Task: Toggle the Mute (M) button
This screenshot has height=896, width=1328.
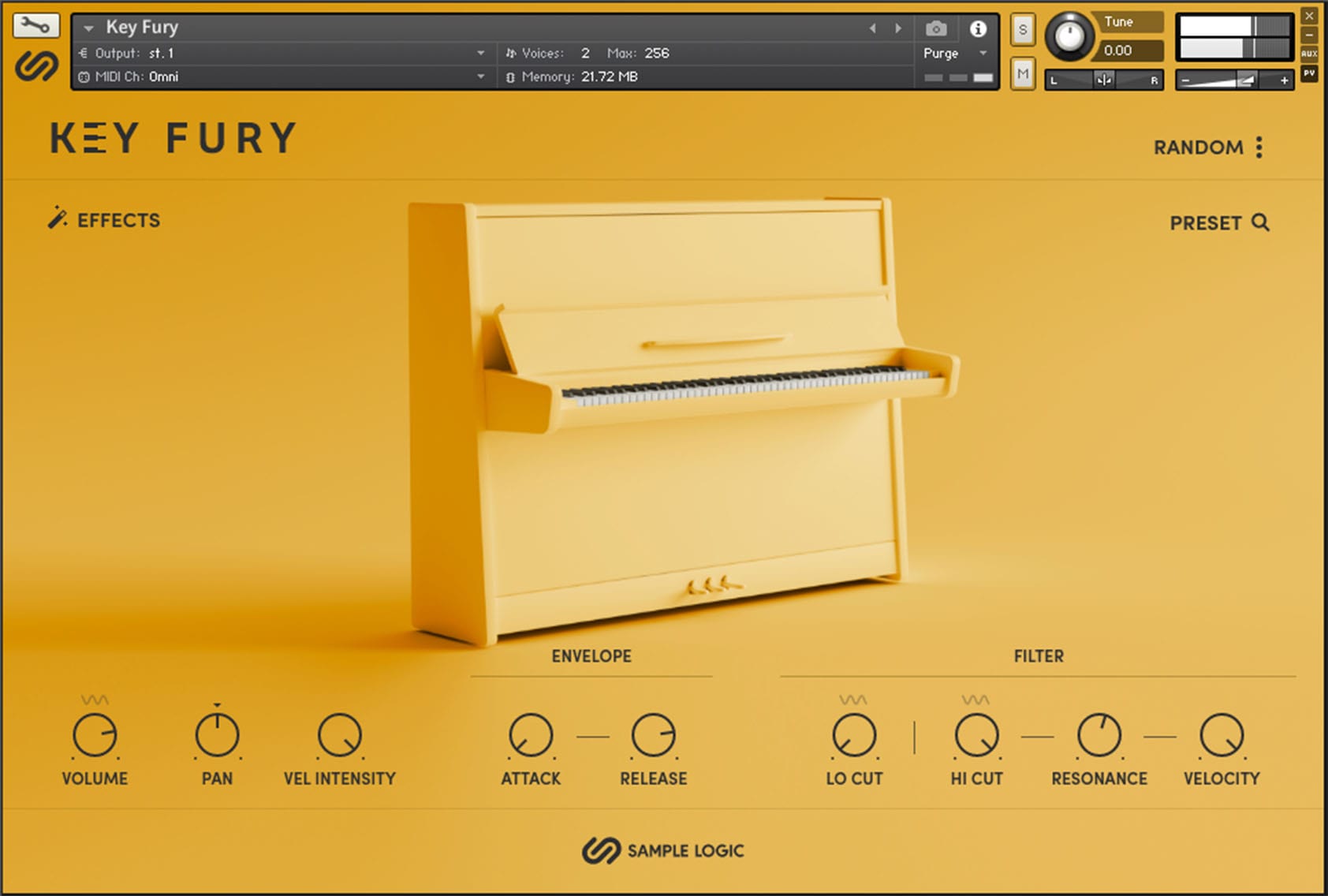Action: (x=1023, y=73)
